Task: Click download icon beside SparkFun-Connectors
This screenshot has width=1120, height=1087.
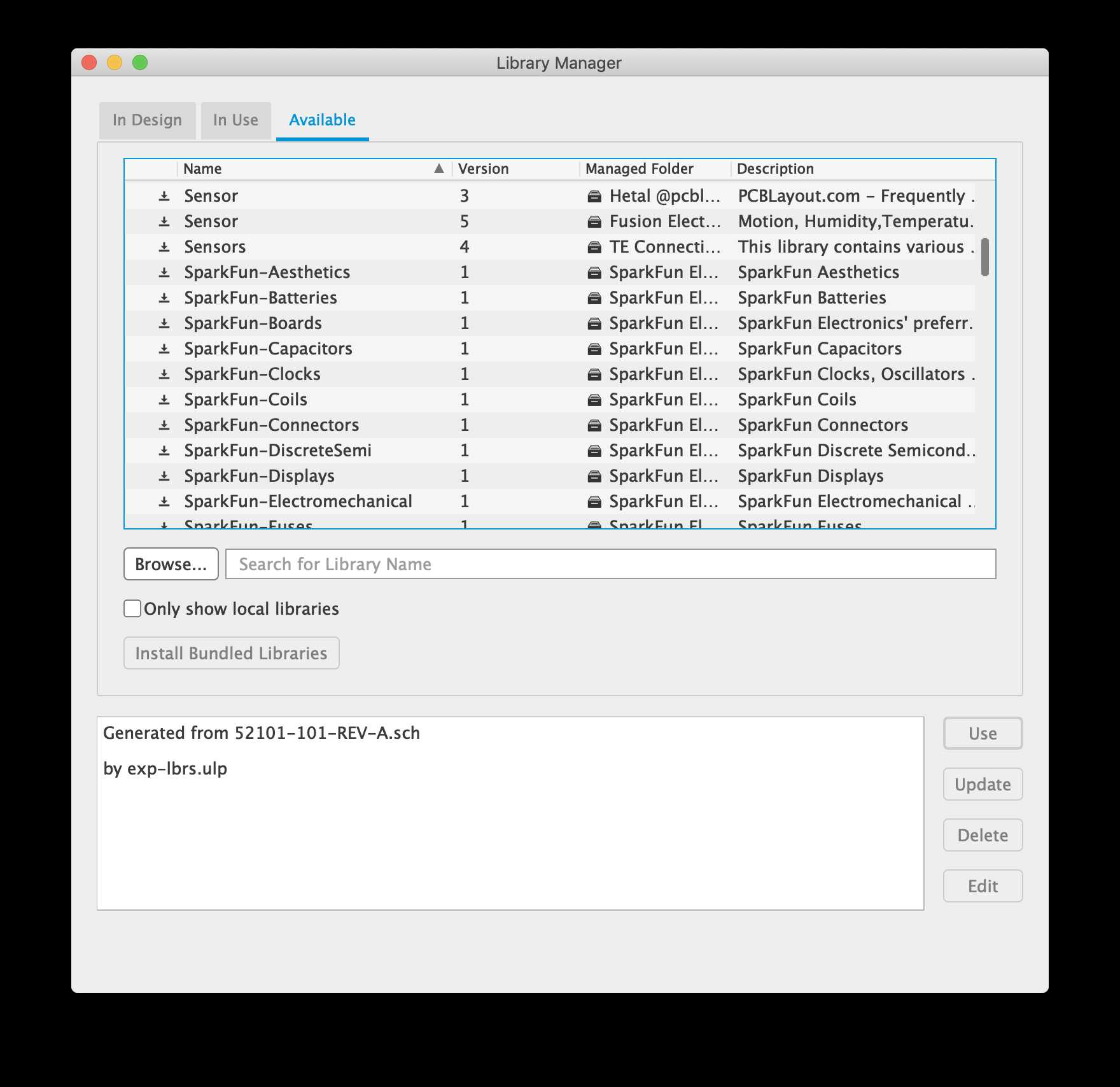Action: click(164, 425)
